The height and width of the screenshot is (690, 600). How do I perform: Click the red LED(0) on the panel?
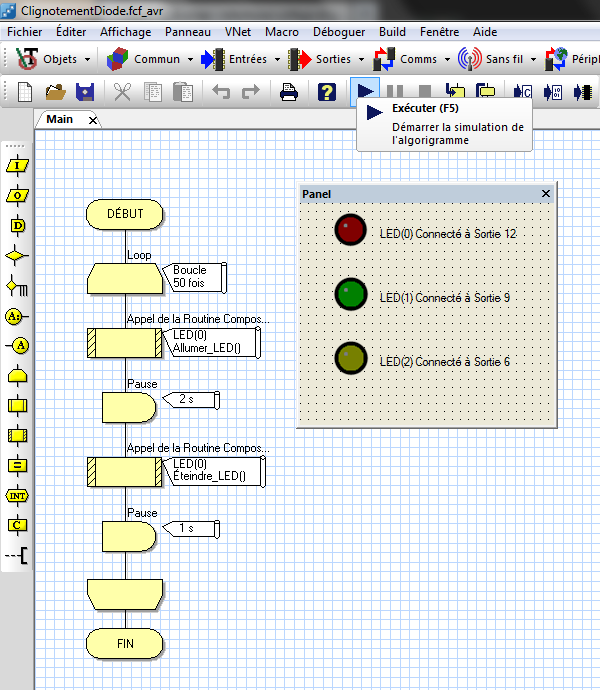pos(351,229)
